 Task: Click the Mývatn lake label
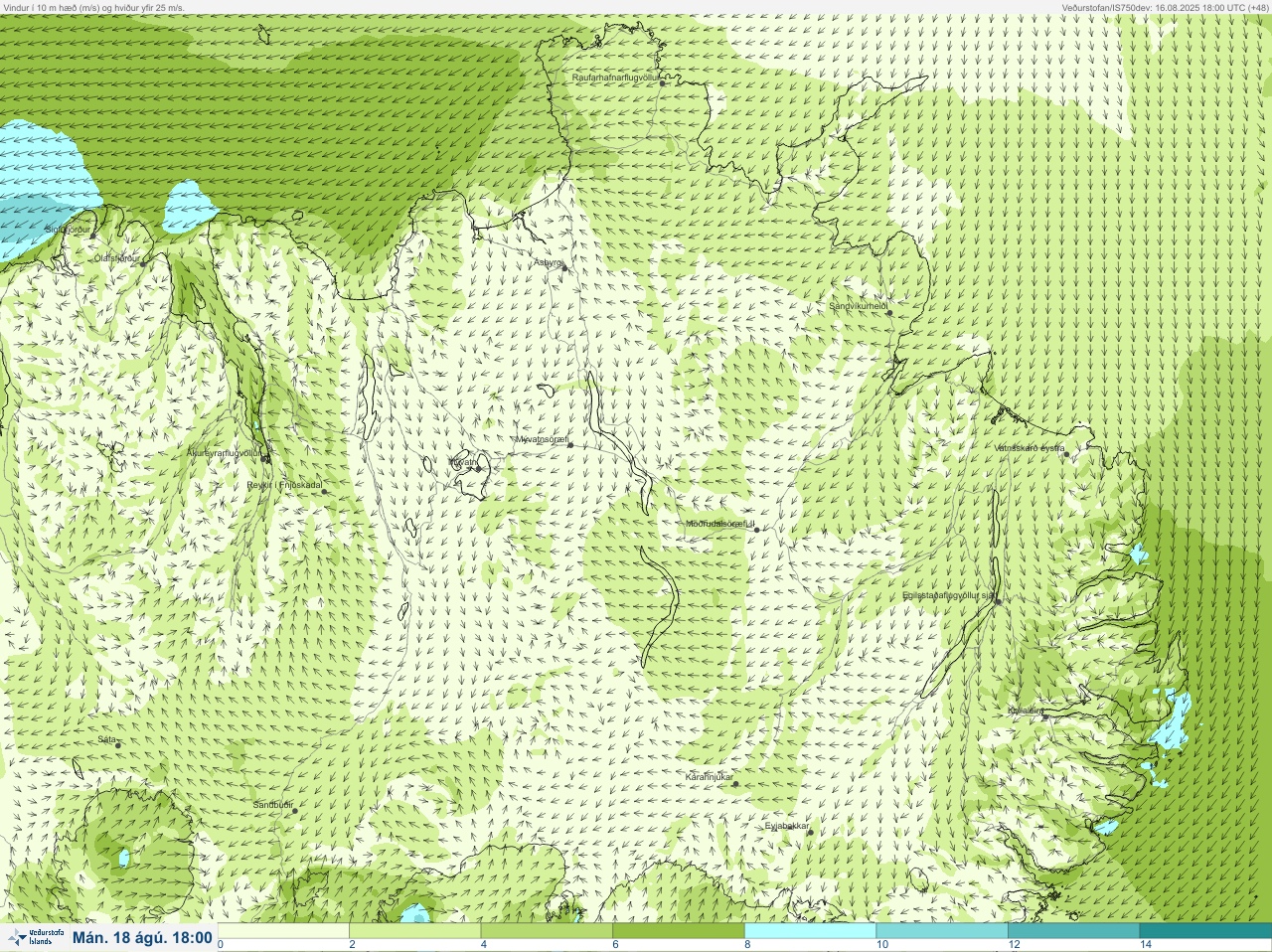(x=464, y=462)
